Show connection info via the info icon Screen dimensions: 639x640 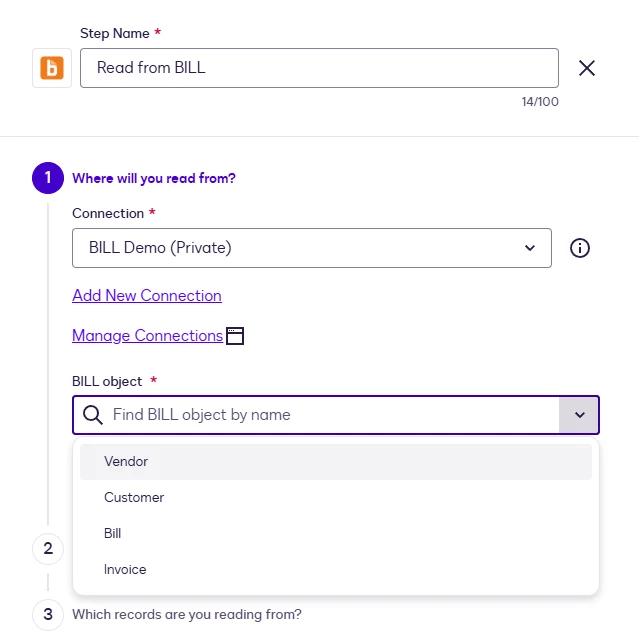tap(579, 248)
